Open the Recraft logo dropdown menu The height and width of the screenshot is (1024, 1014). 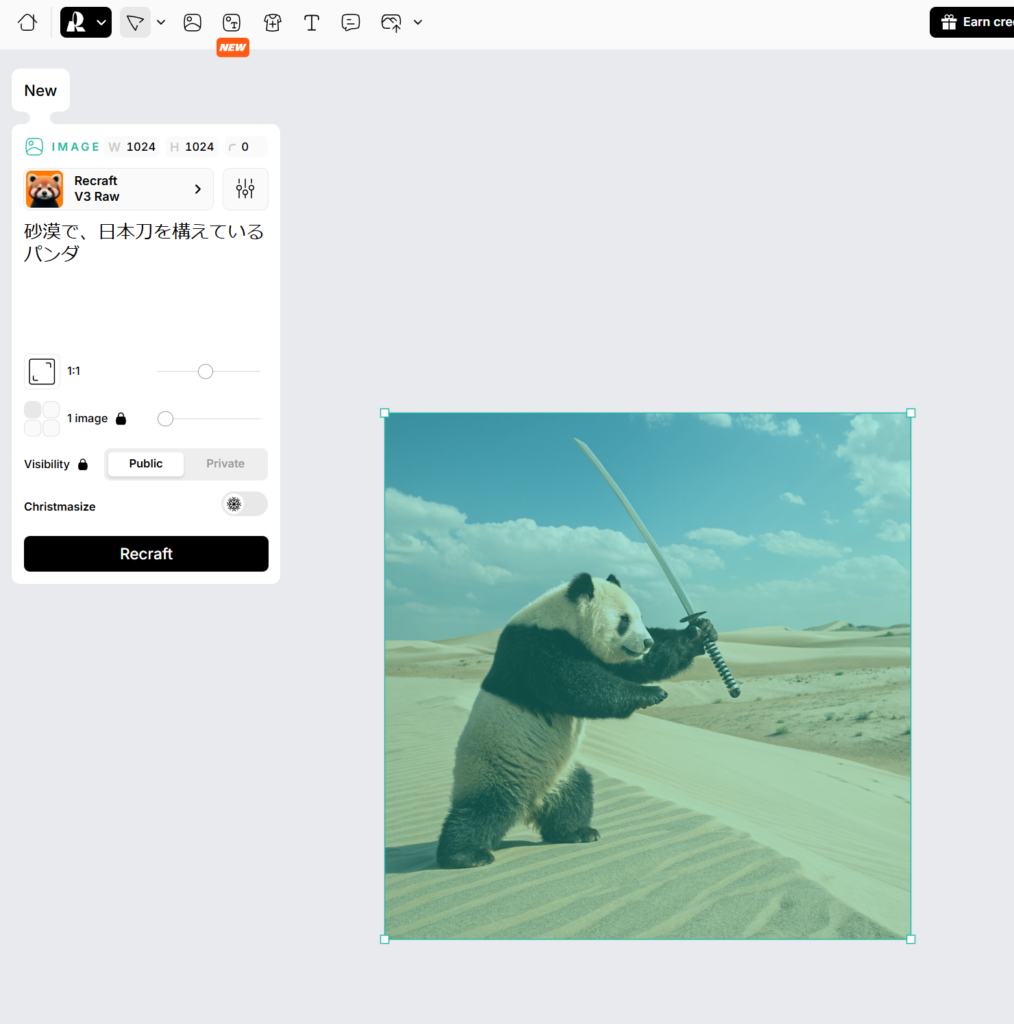[86, 22]
